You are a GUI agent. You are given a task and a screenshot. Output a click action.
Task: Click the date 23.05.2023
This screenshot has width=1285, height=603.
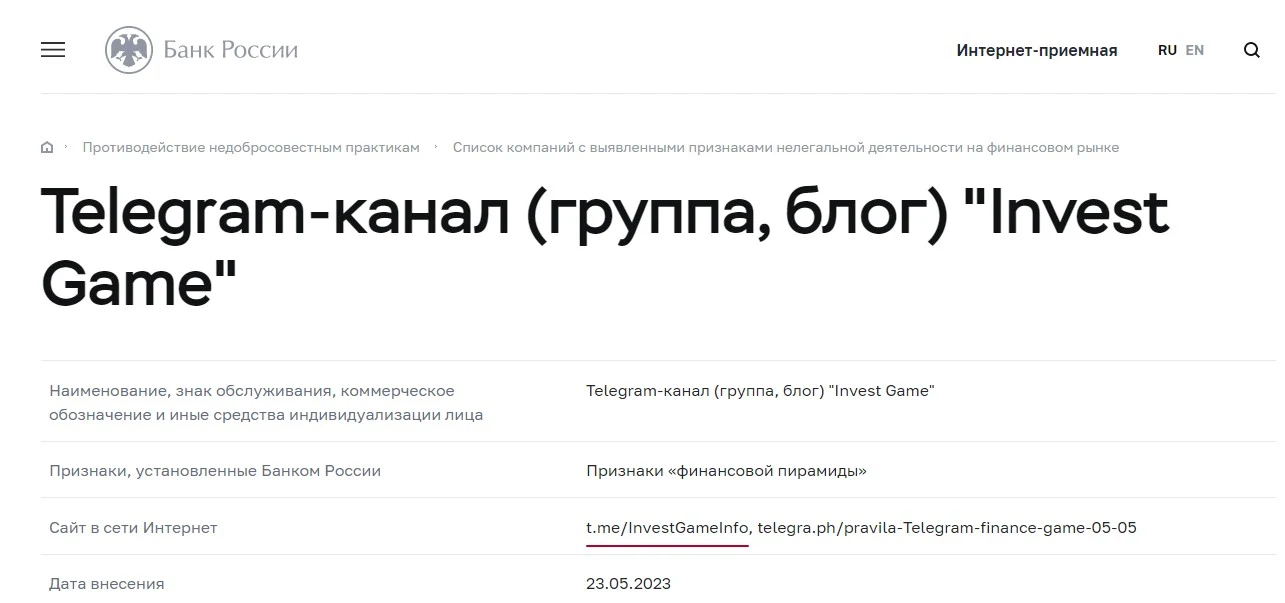628,584
